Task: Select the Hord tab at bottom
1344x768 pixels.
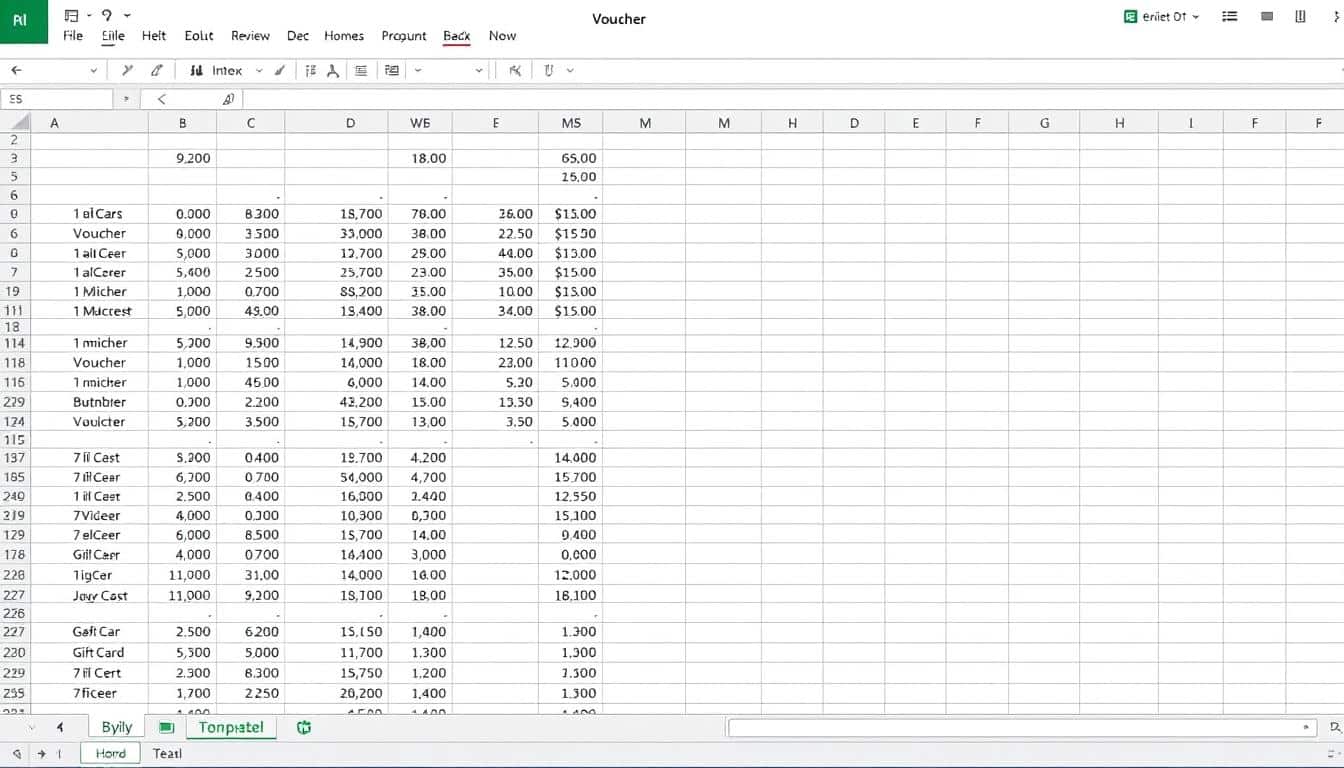Action: (x=110, y=753)
